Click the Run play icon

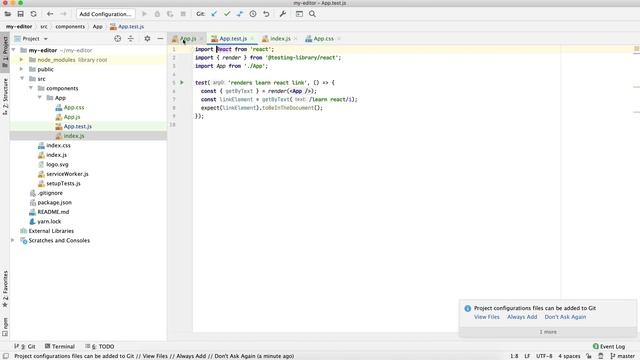coord(144,14)
